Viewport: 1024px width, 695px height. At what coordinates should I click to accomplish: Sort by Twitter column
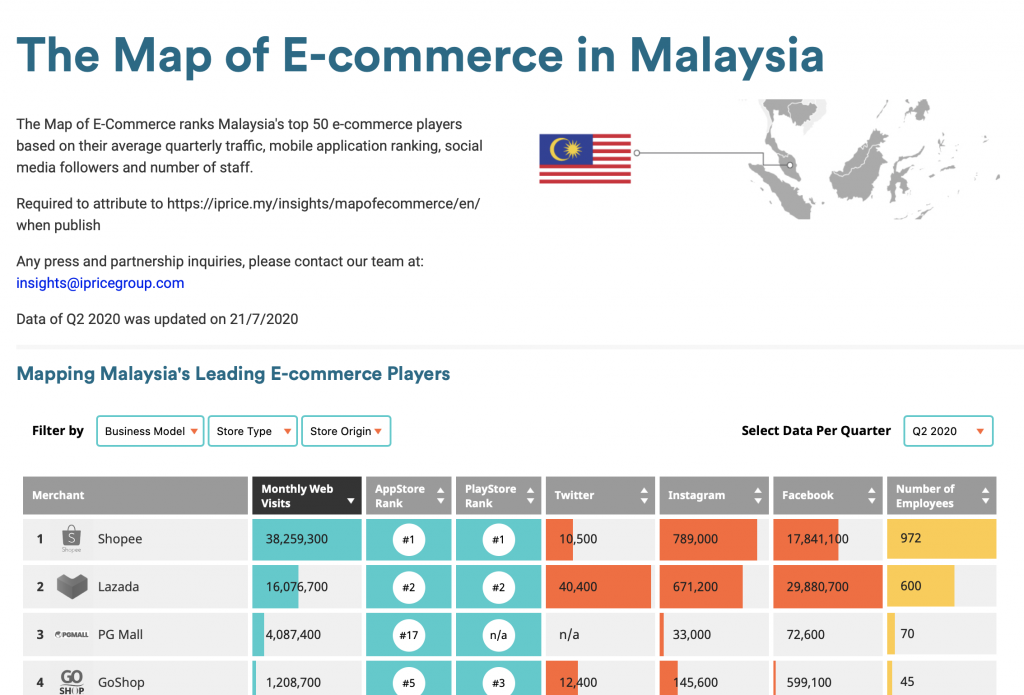[600, 496]
